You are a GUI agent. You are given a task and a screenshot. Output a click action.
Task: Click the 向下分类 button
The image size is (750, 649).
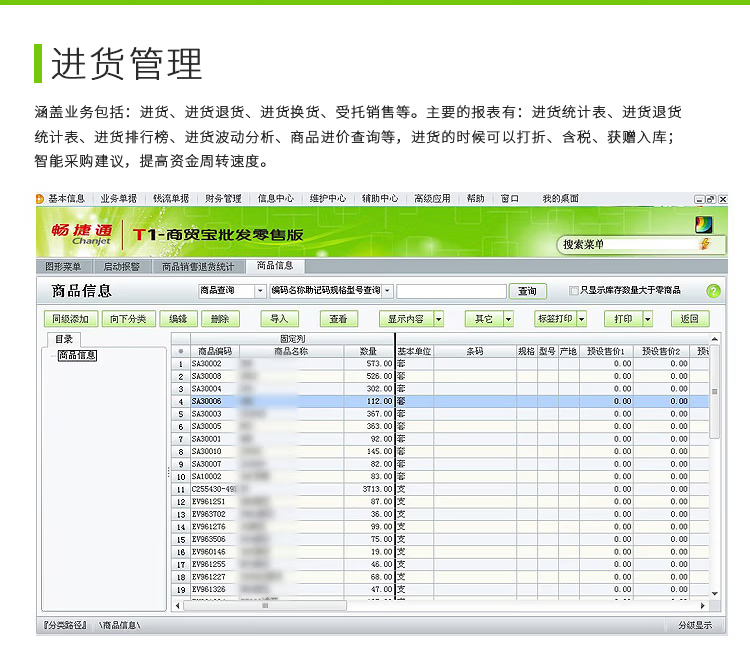128,319
